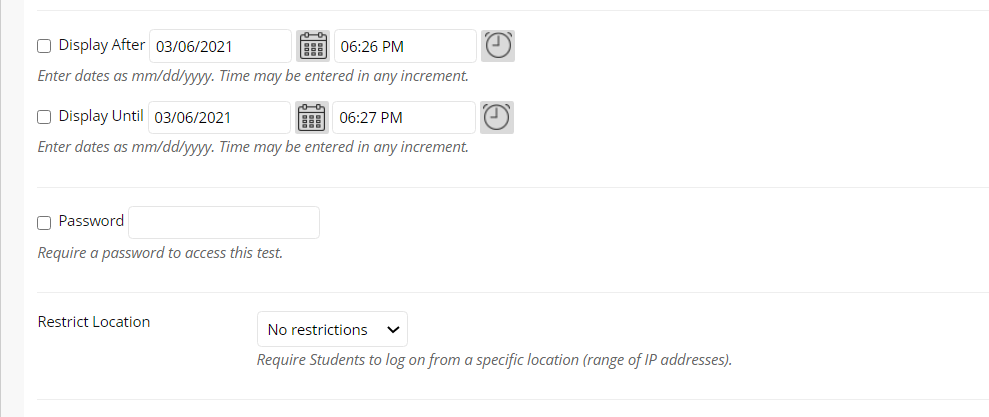989x417 pixels.
Task: Click the chevron arrow in Restrict Location dropdown
Action: coord(393,329)
